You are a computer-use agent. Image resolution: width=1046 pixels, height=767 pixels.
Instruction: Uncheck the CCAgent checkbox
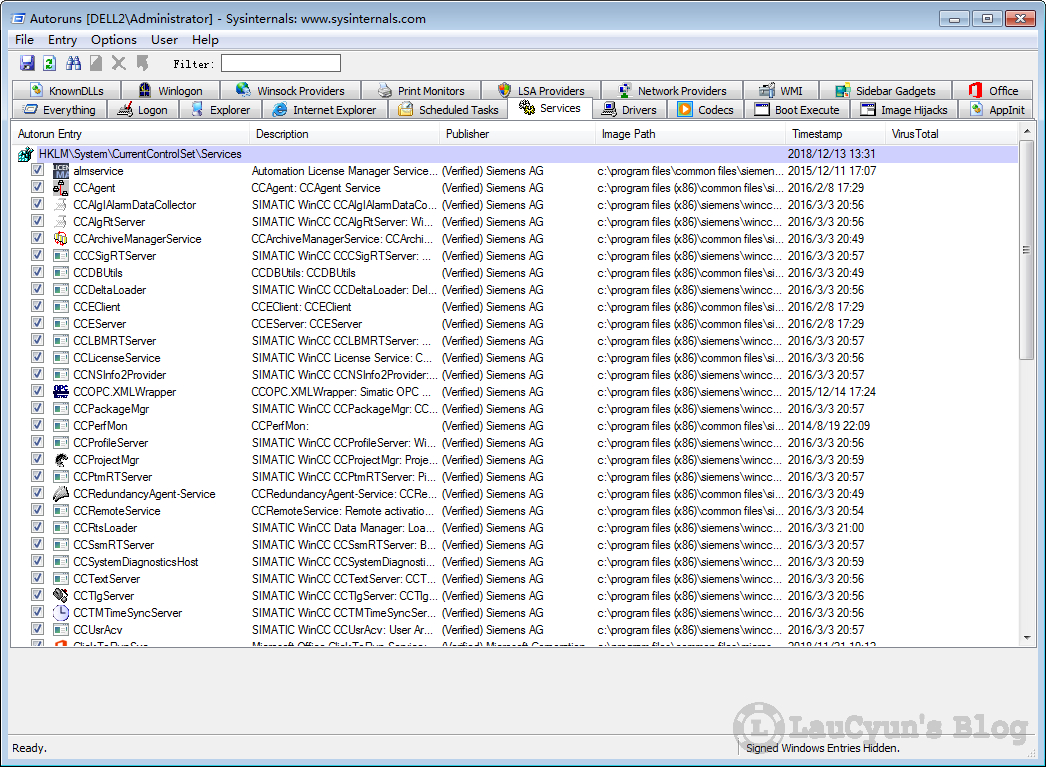tap(37, 187)
